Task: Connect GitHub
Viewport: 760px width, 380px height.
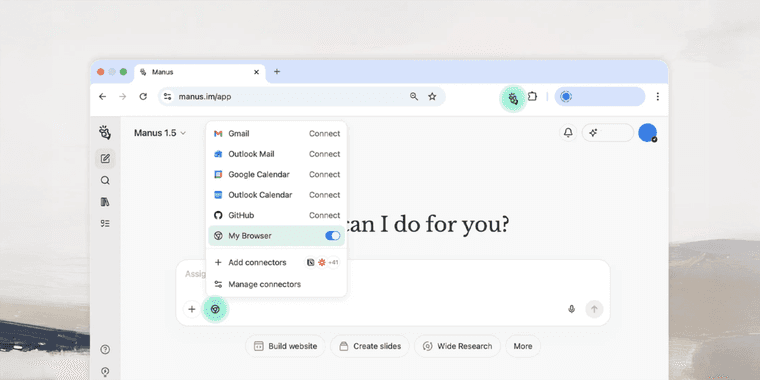Action: coord(325,215)
